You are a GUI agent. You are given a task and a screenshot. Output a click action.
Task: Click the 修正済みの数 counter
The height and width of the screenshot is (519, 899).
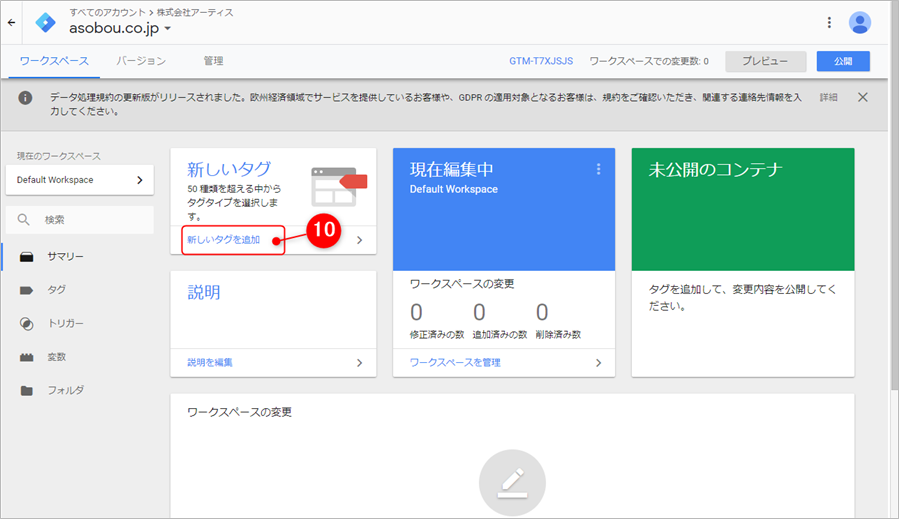pos(436,321)
